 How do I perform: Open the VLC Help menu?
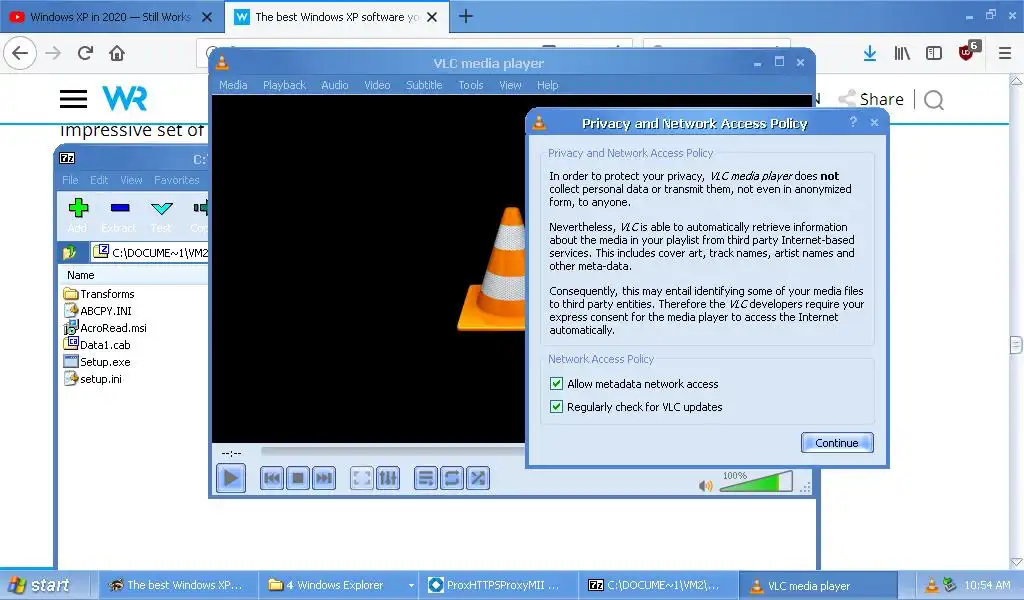[547, 85]
